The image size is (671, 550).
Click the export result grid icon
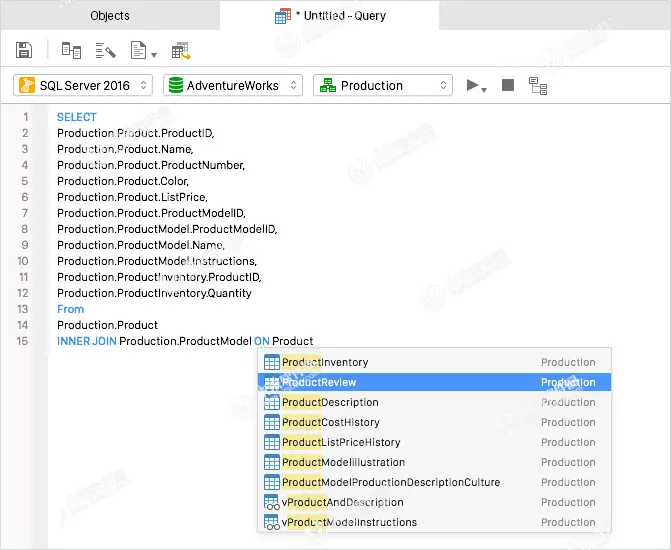pyautogui.click(x=181, y=51)
